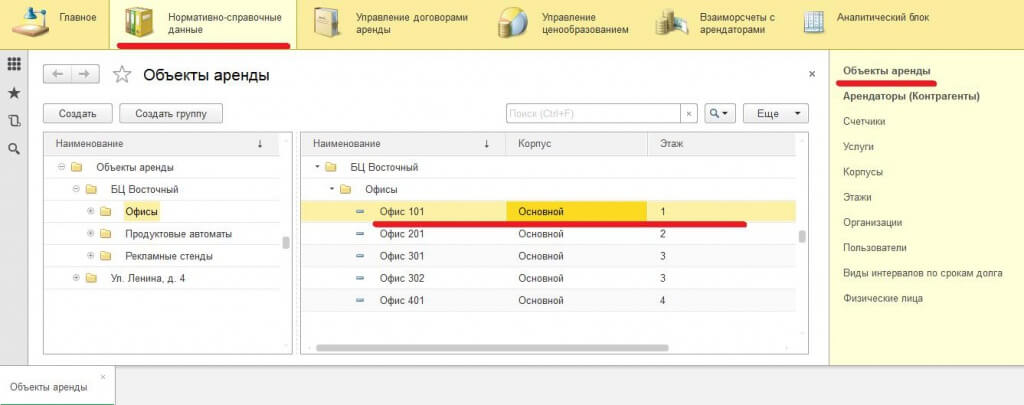The image size is (1024, 405).
Task: Go forward with the right arrow button
Action: coord(85,74)
